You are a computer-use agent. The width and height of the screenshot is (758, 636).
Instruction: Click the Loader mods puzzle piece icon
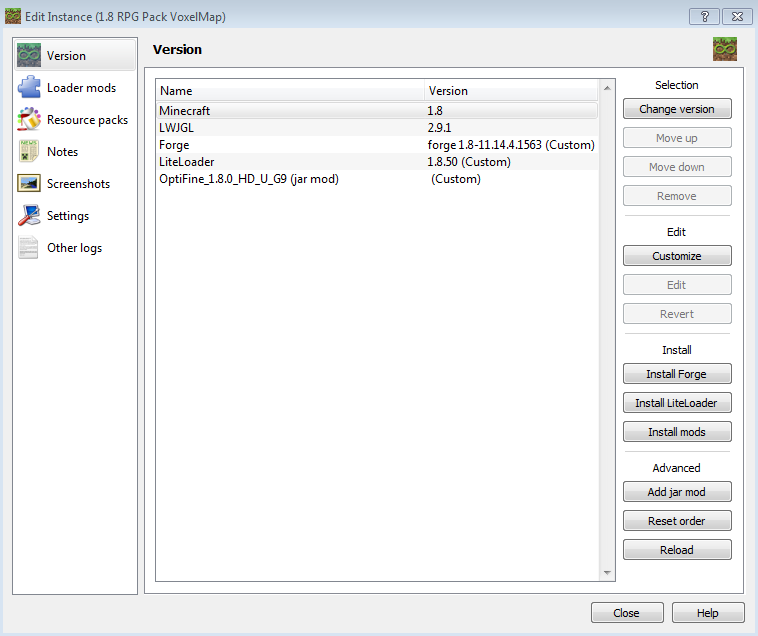click(x=29, y=88)
